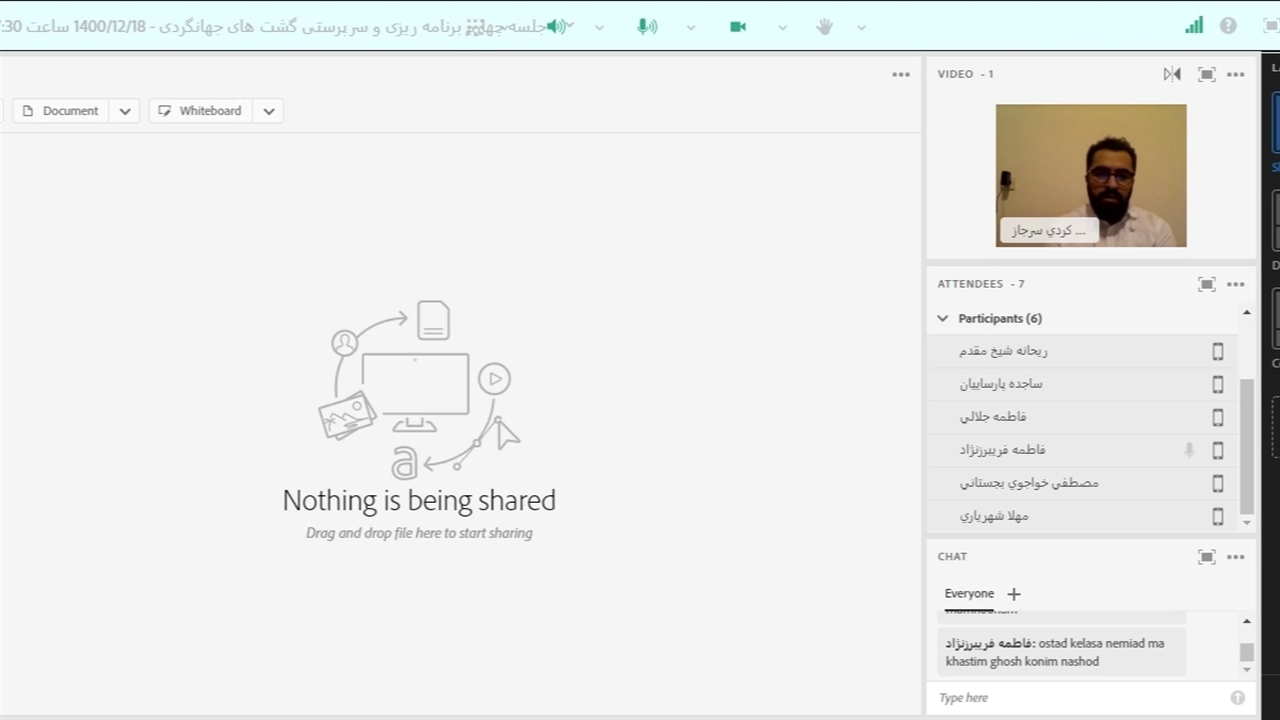
Task: Add a new chat tab with plus
Action: (x=1013, y=594)
